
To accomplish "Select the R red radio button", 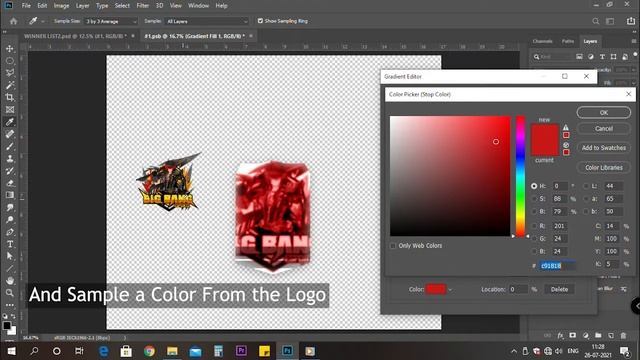I will [534, 226].
